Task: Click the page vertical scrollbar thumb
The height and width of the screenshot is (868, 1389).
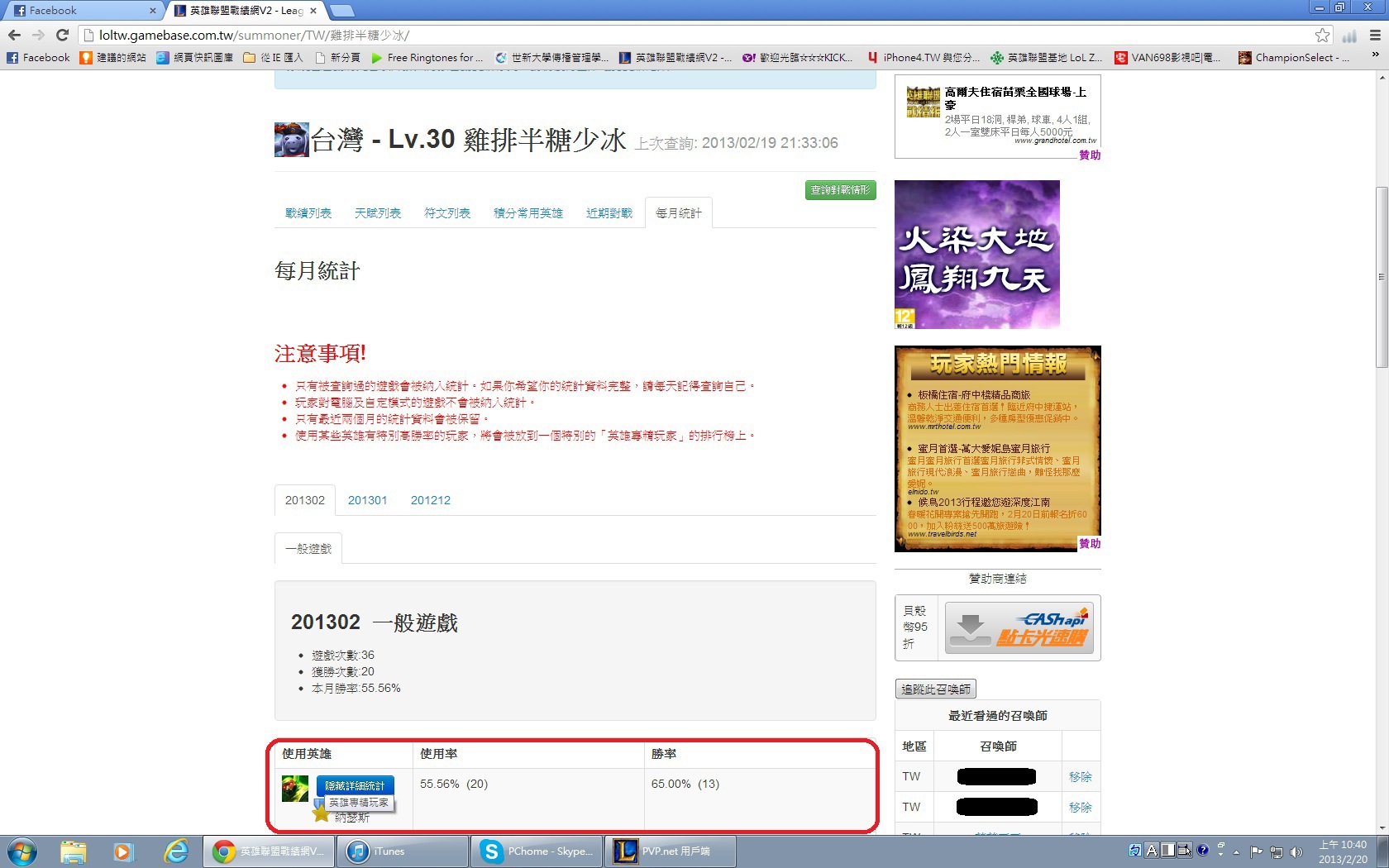Action: [x=1382, y=277]
